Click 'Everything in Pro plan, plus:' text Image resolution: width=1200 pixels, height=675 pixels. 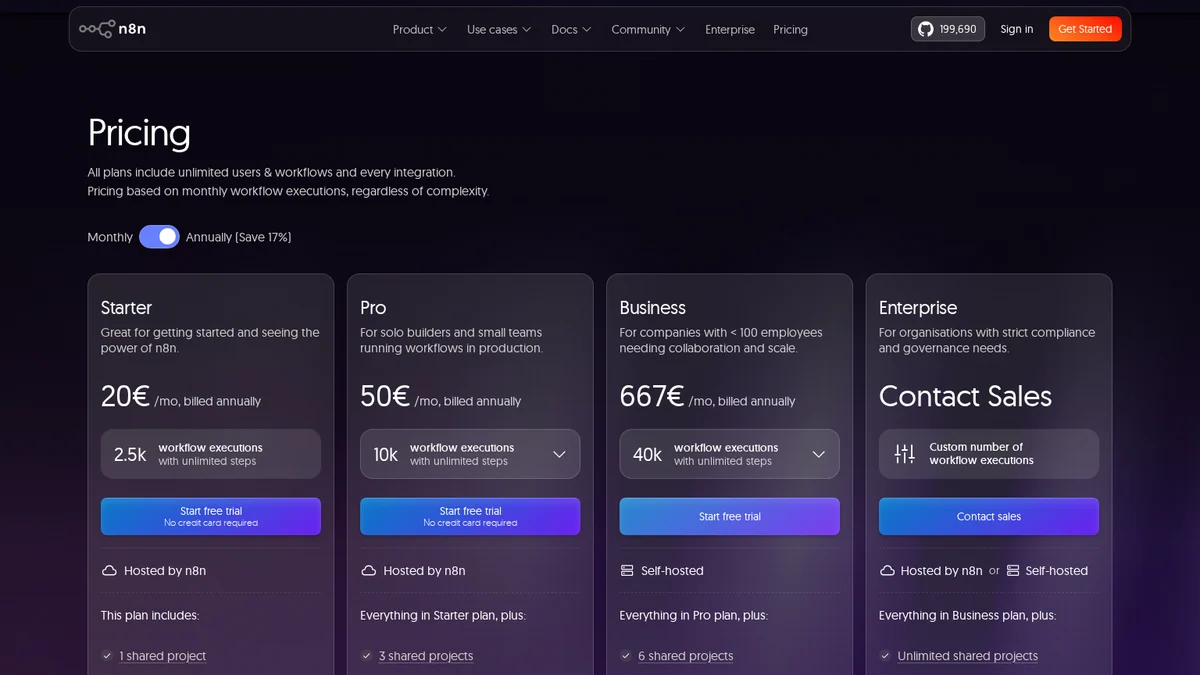click(694, 615)
